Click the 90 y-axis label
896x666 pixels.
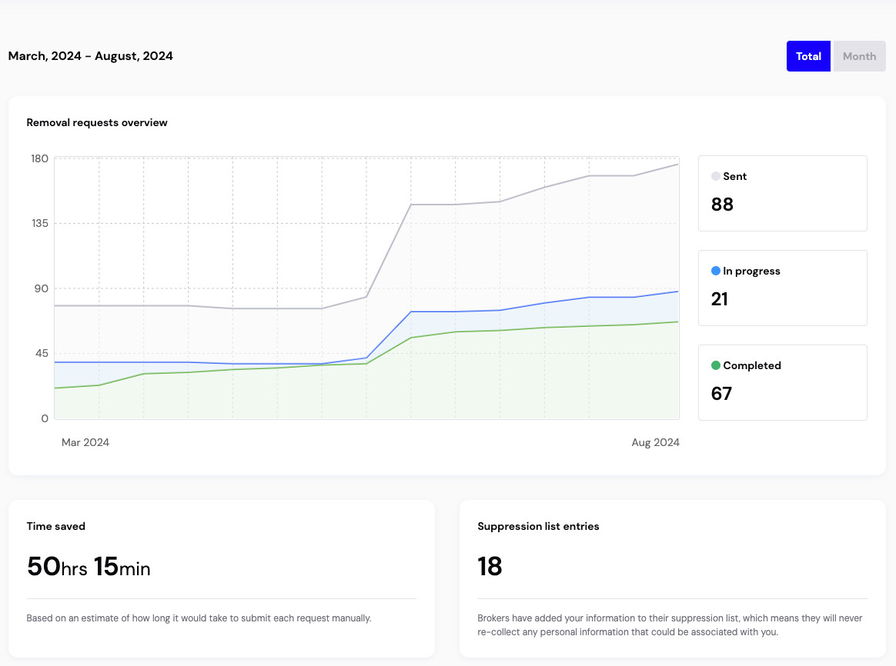coord(41,288)
